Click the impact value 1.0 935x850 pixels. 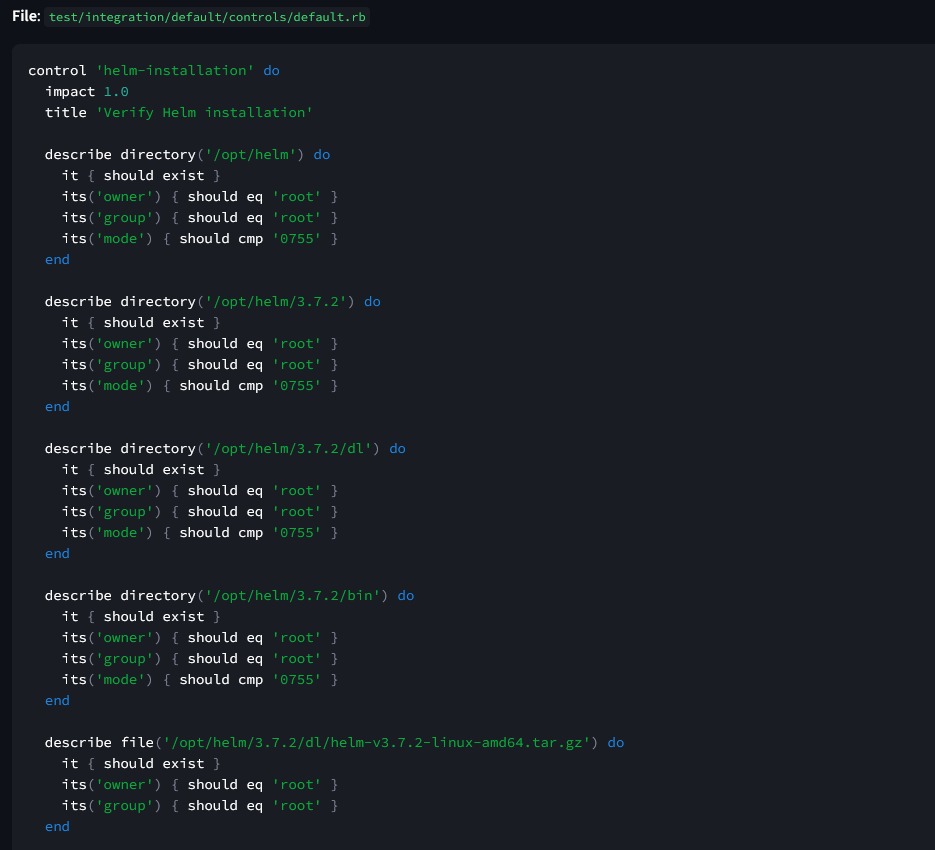click(116, 92)
